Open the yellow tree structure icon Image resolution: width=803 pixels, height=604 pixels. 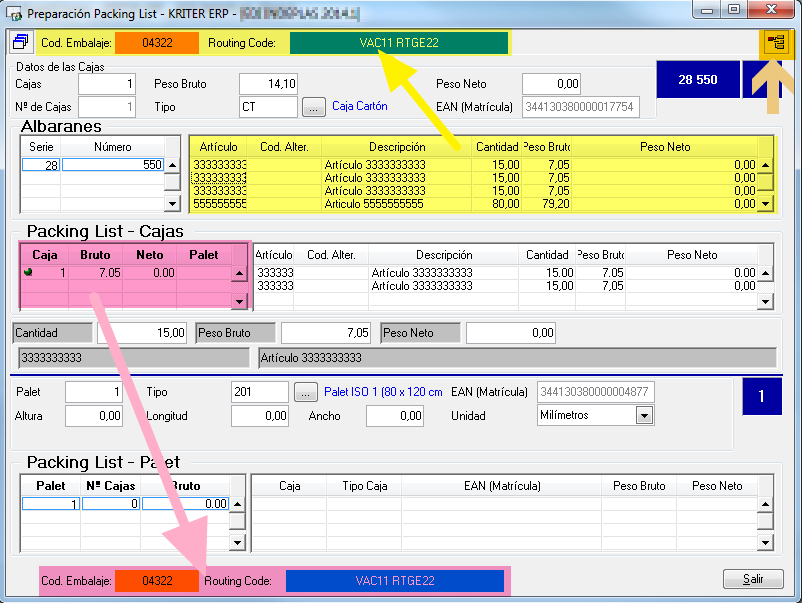point(776,42)
